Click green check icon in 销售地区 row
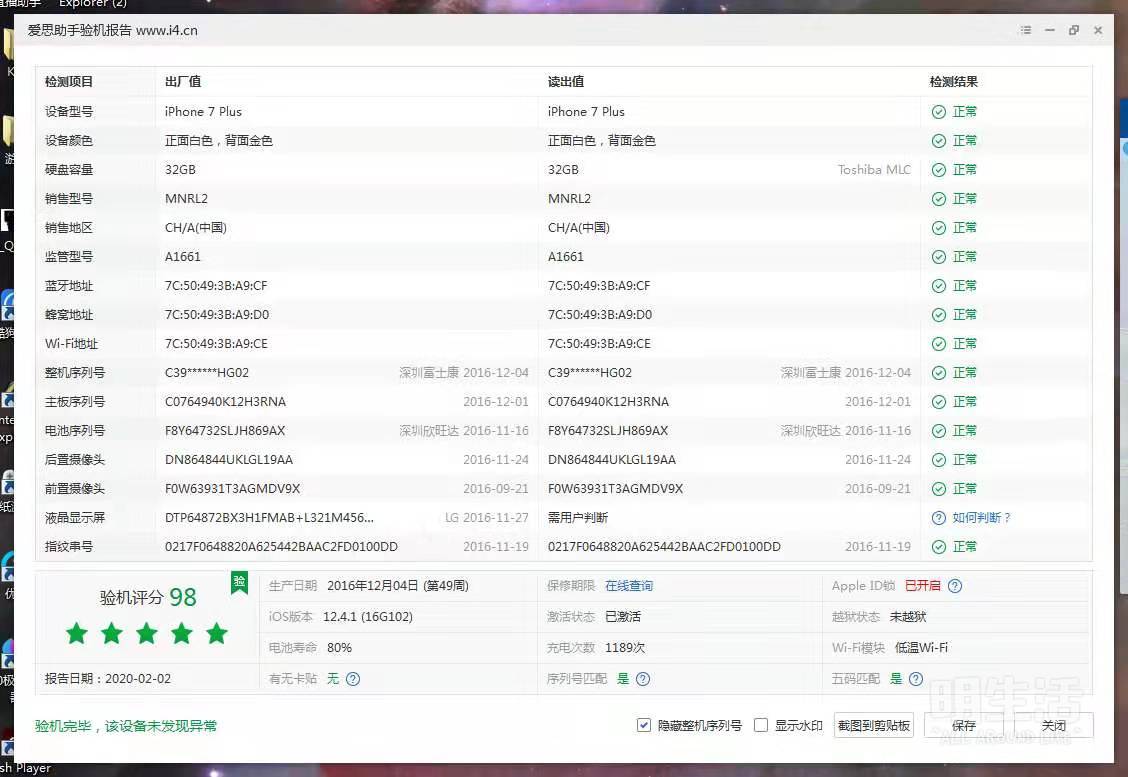The image size is (1128, 777). [939, 227]
